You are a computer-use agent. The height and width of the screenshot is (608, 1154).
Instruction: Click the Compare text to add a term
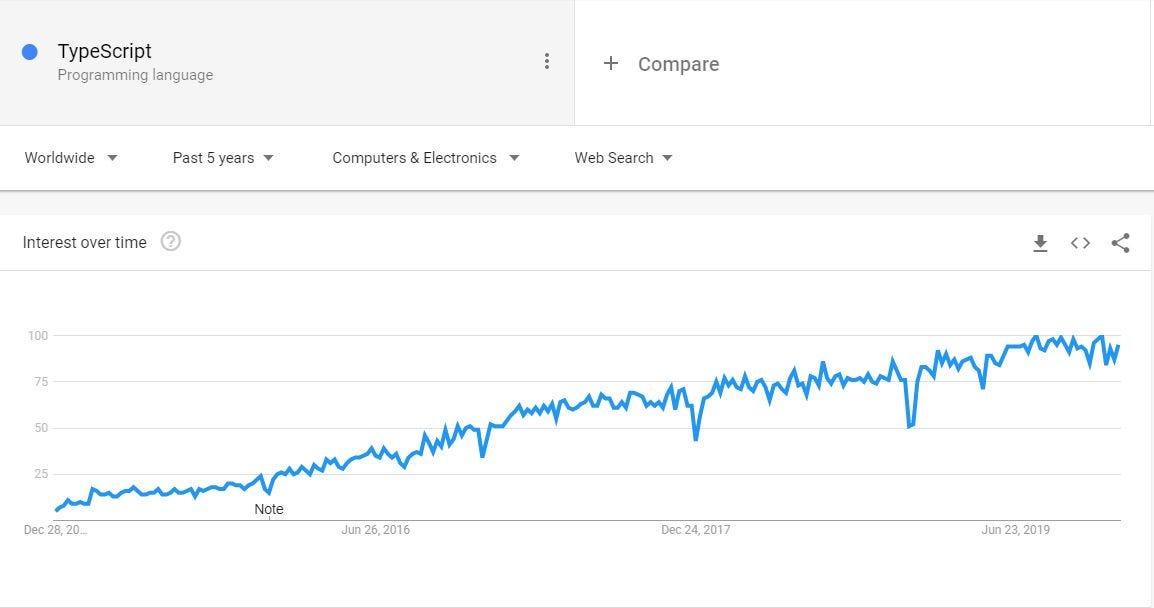coord(679,64)
